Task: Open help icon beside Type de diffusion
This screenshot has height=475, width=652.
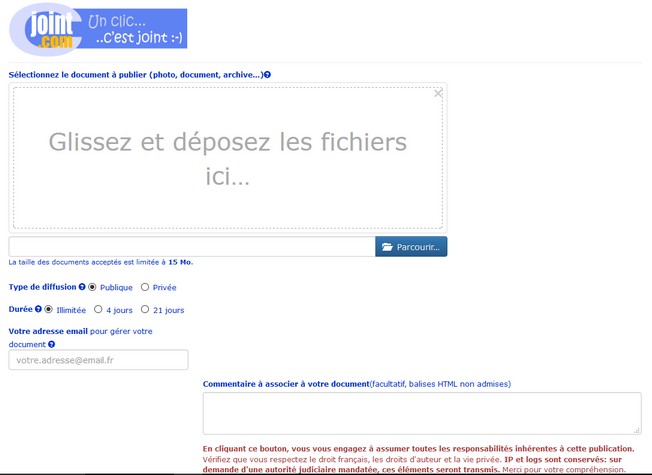Action: 82,287
